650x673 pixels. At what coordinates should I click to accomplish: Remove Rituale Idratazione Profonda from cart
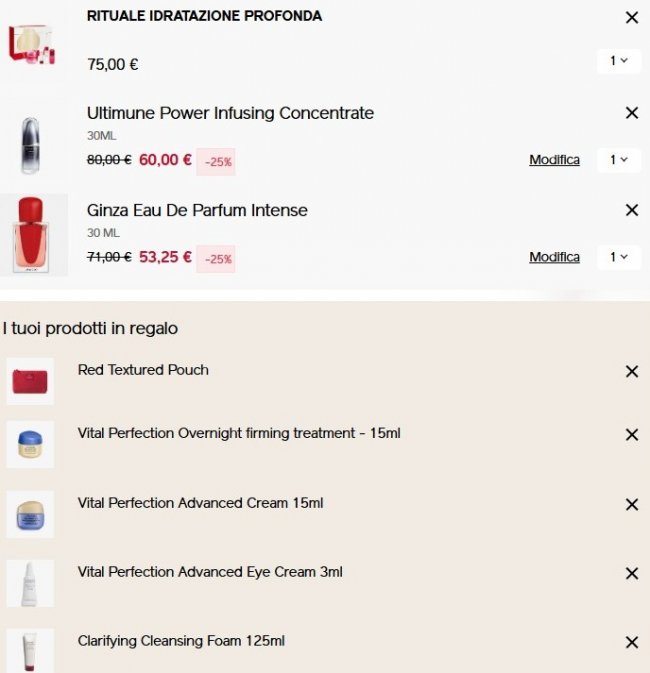click(631, 18)
